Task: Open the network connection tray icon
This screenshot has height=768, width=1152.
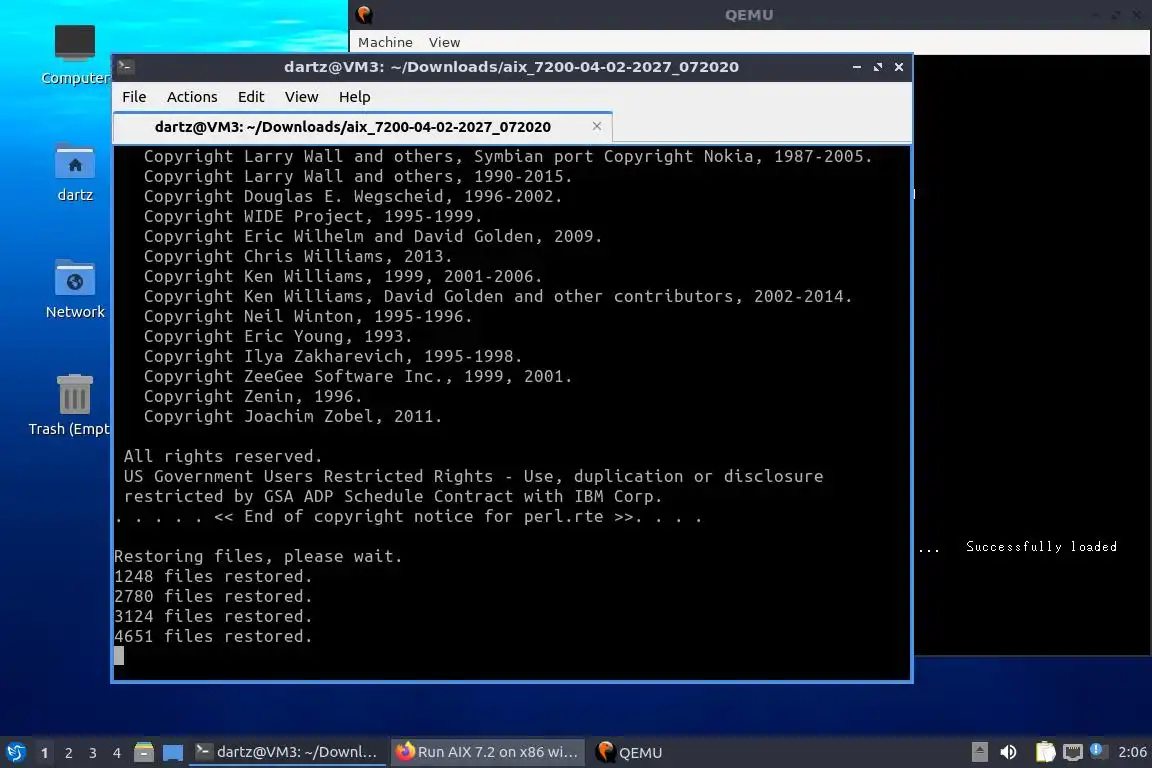Action: coord(1073,752)
